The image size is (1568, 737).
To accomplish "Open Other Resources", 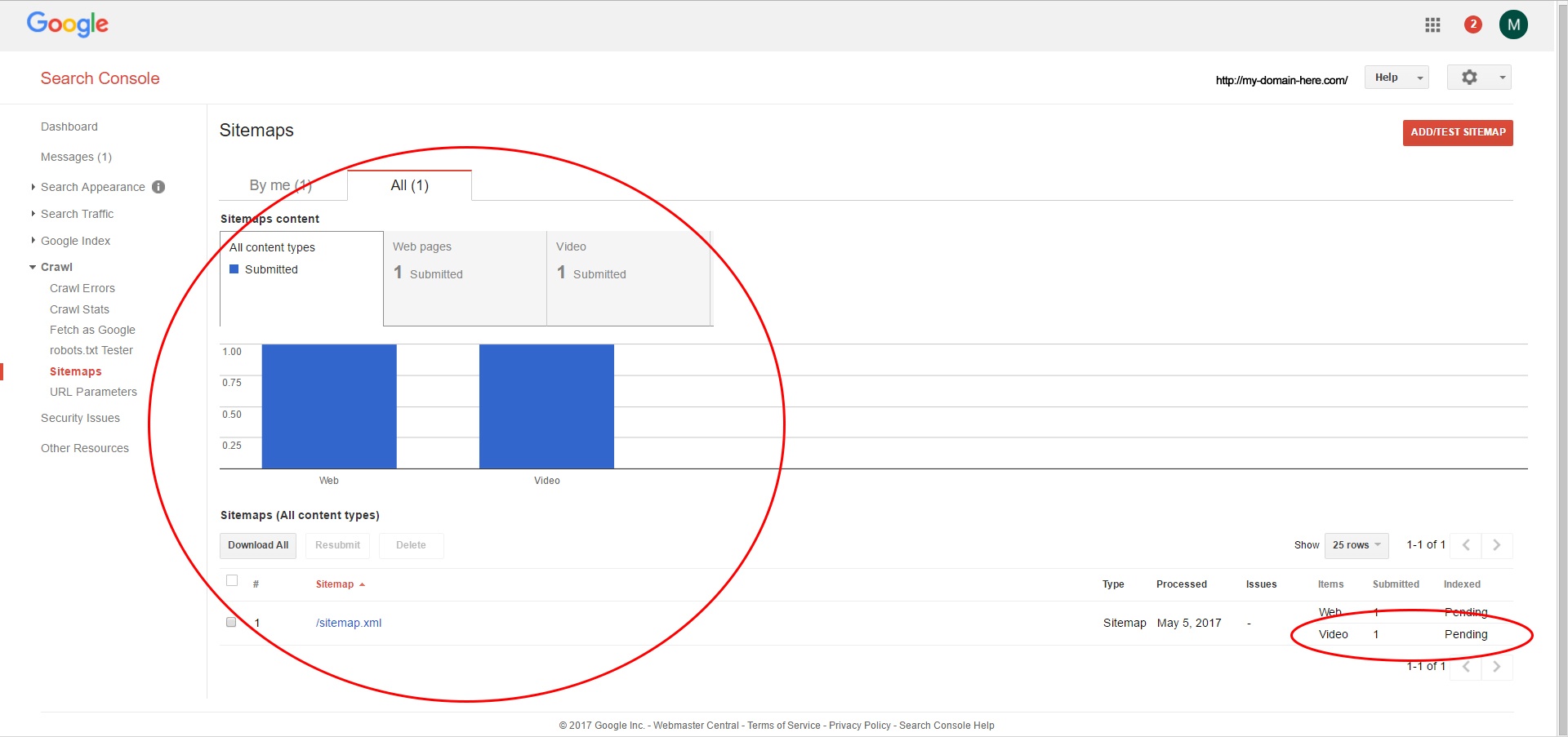I will click(x=85, y=448).
